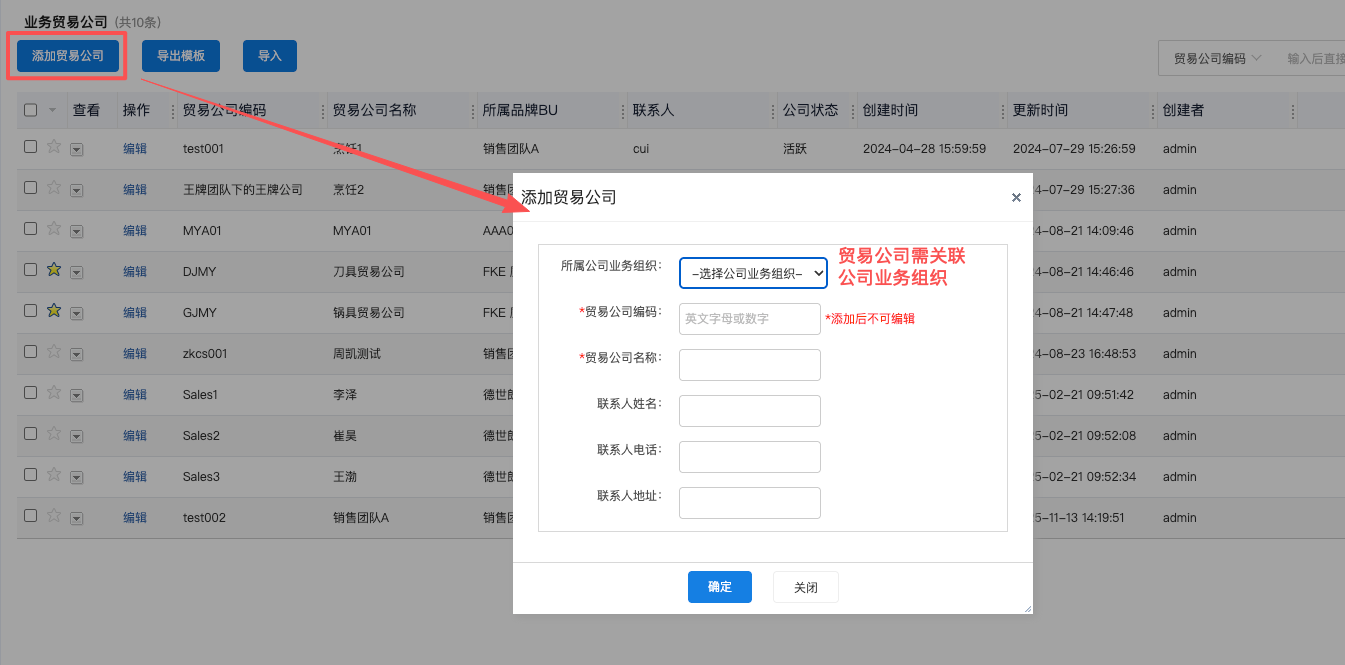Open the header select-all dropdown arrow
Viewport: 1345px width, 665px height.
[x=52, y=111]
